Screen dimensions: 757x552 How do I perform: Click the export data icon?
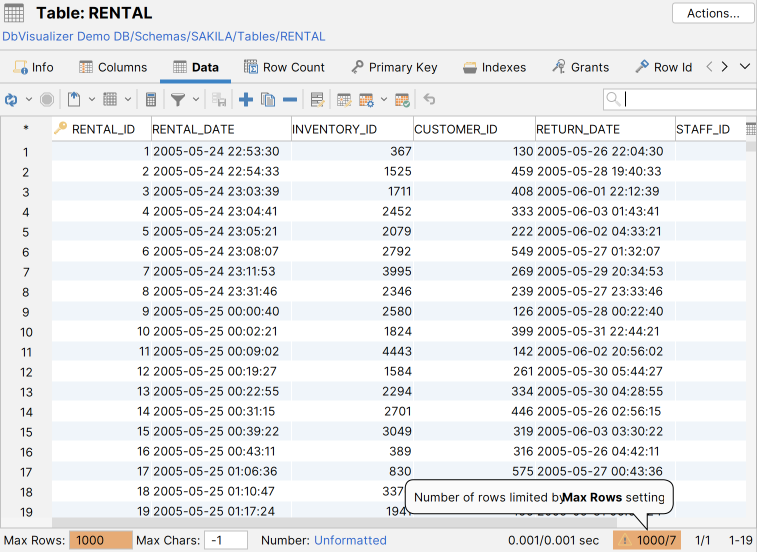tap(74, 100)
